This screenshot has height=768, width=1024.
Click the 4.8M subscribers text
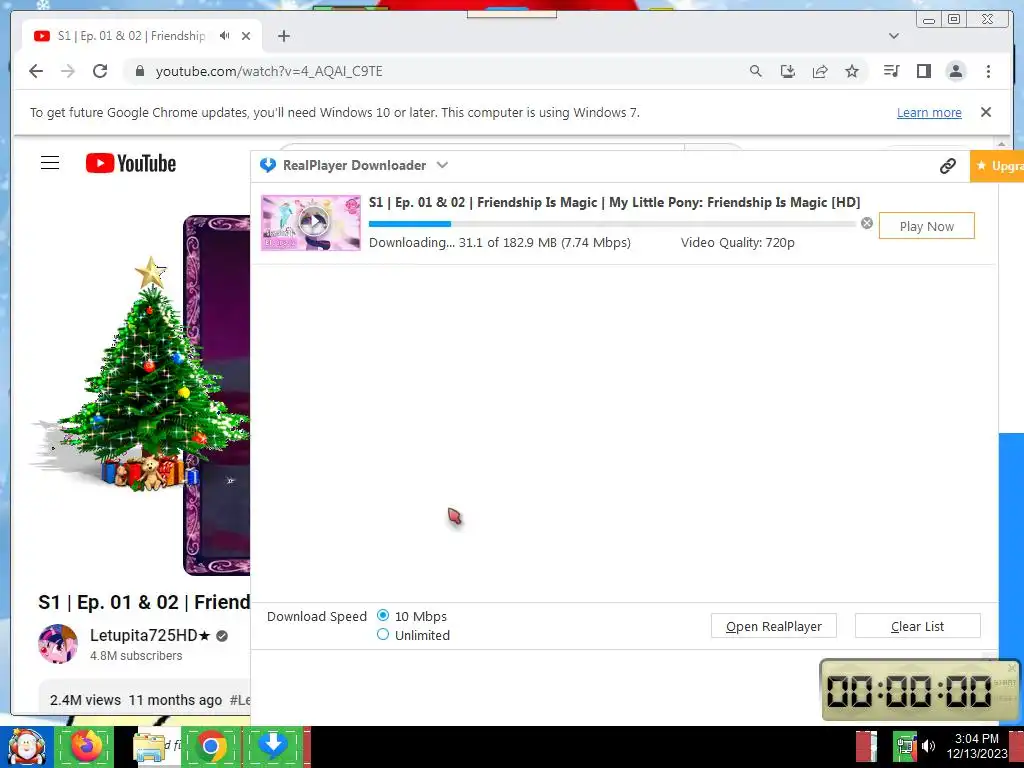[136, 656]
